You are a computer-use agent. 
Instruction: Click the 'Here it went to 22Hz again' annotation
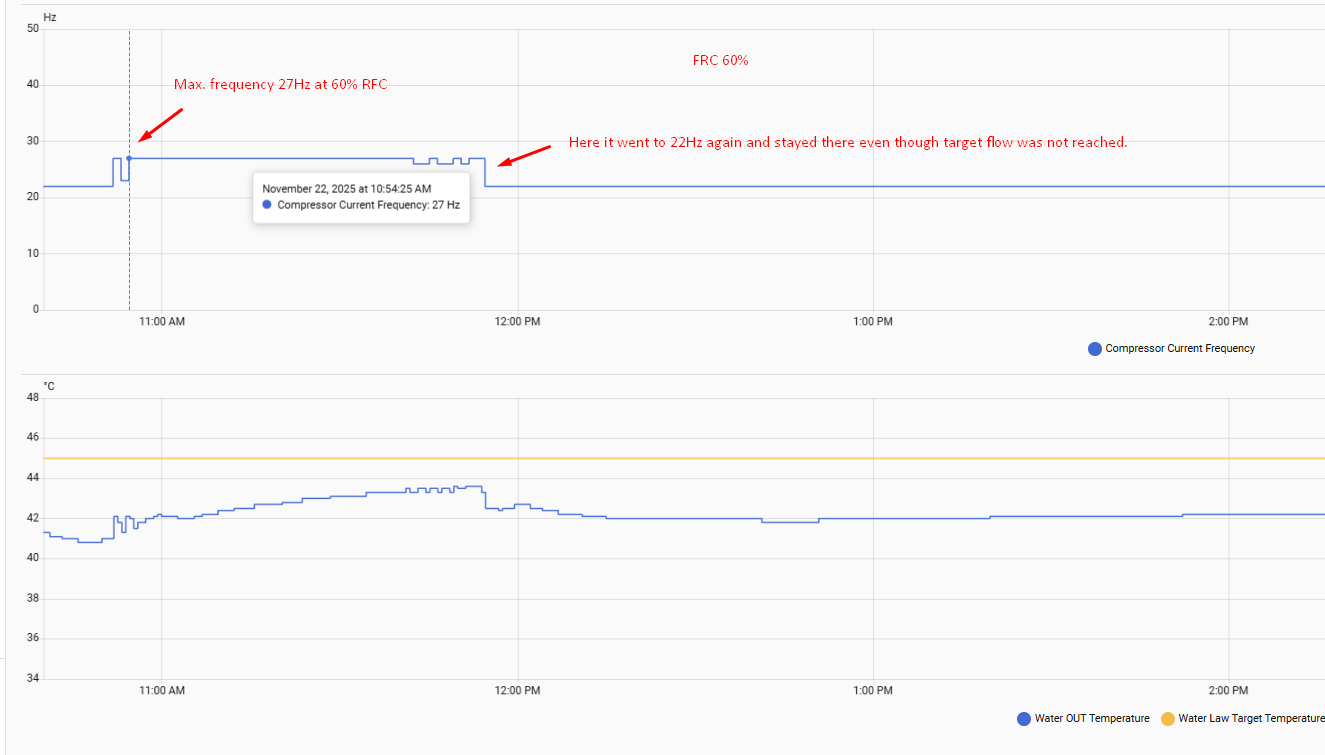[x=847, y=143]
